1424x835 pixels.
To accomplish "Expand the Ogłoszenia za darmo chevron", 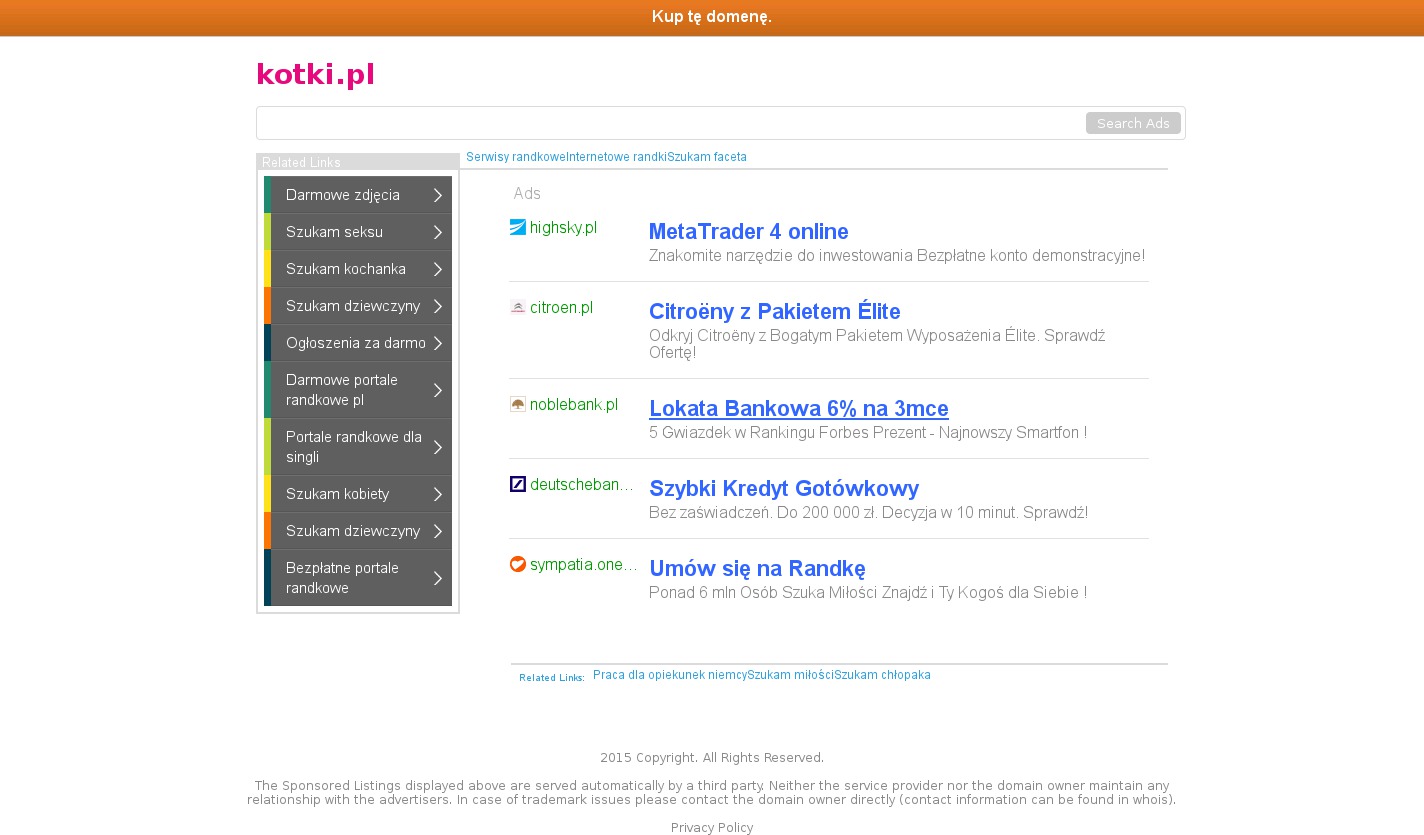I will [437, 343].
